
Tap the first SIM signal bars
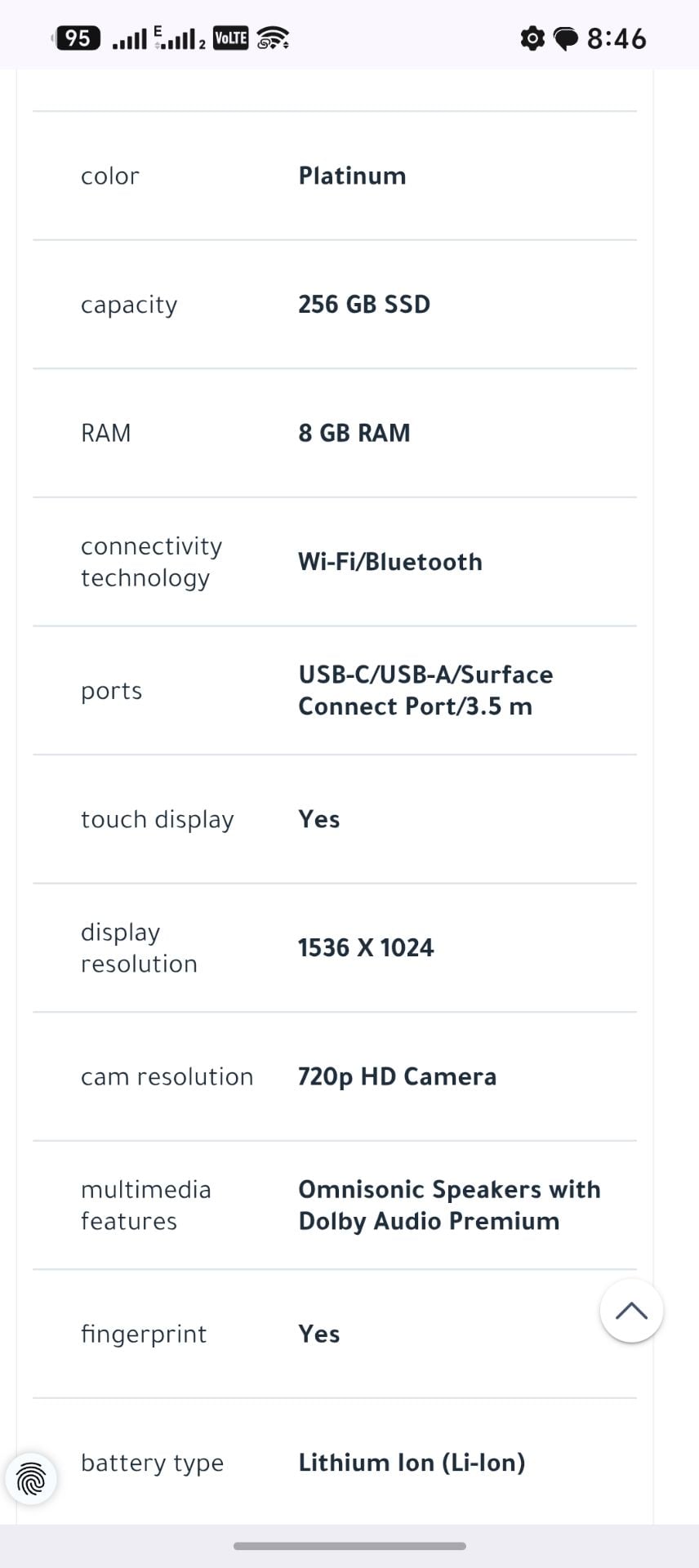[129, 38]
